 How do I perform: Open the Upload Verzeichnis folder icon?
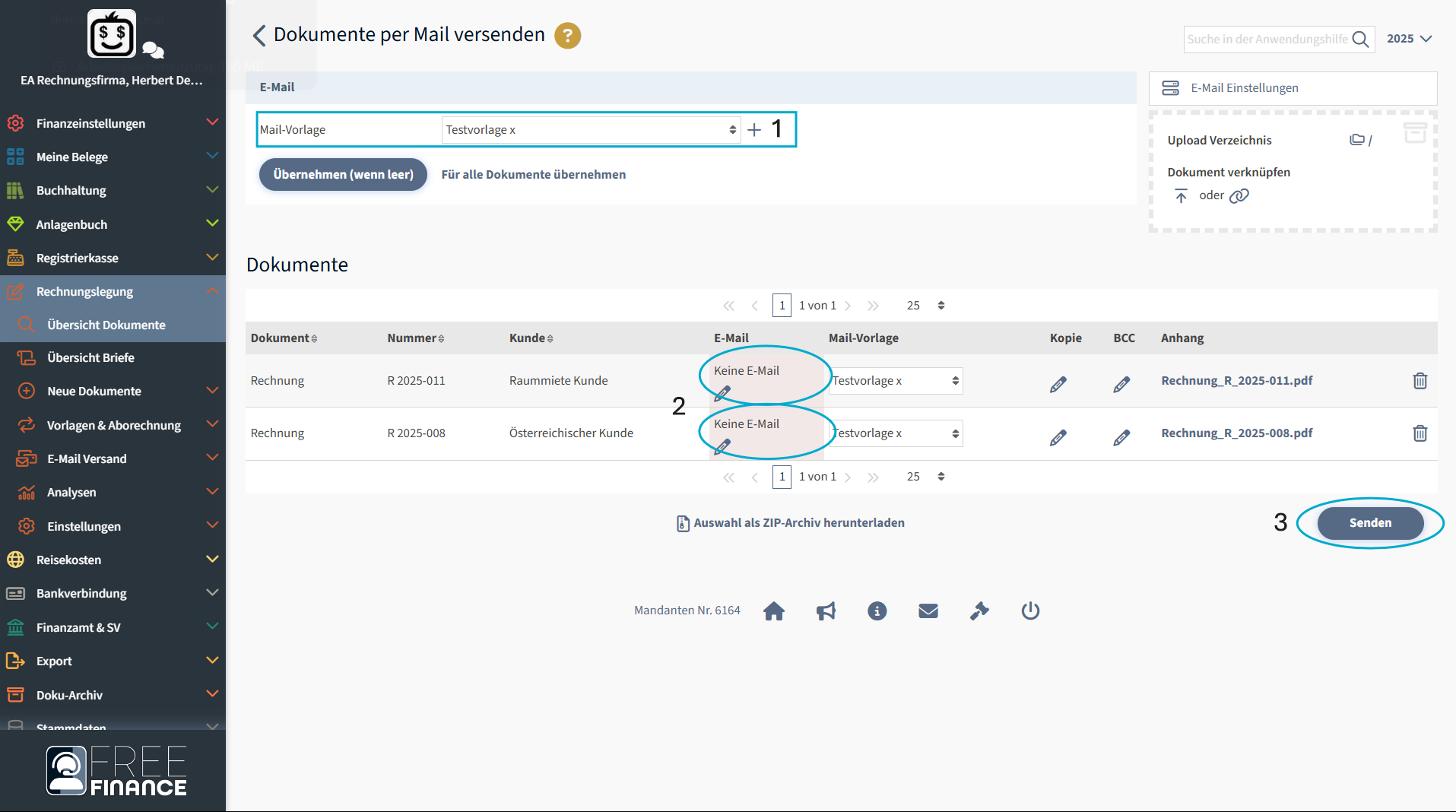click(x=1356, y=139)
